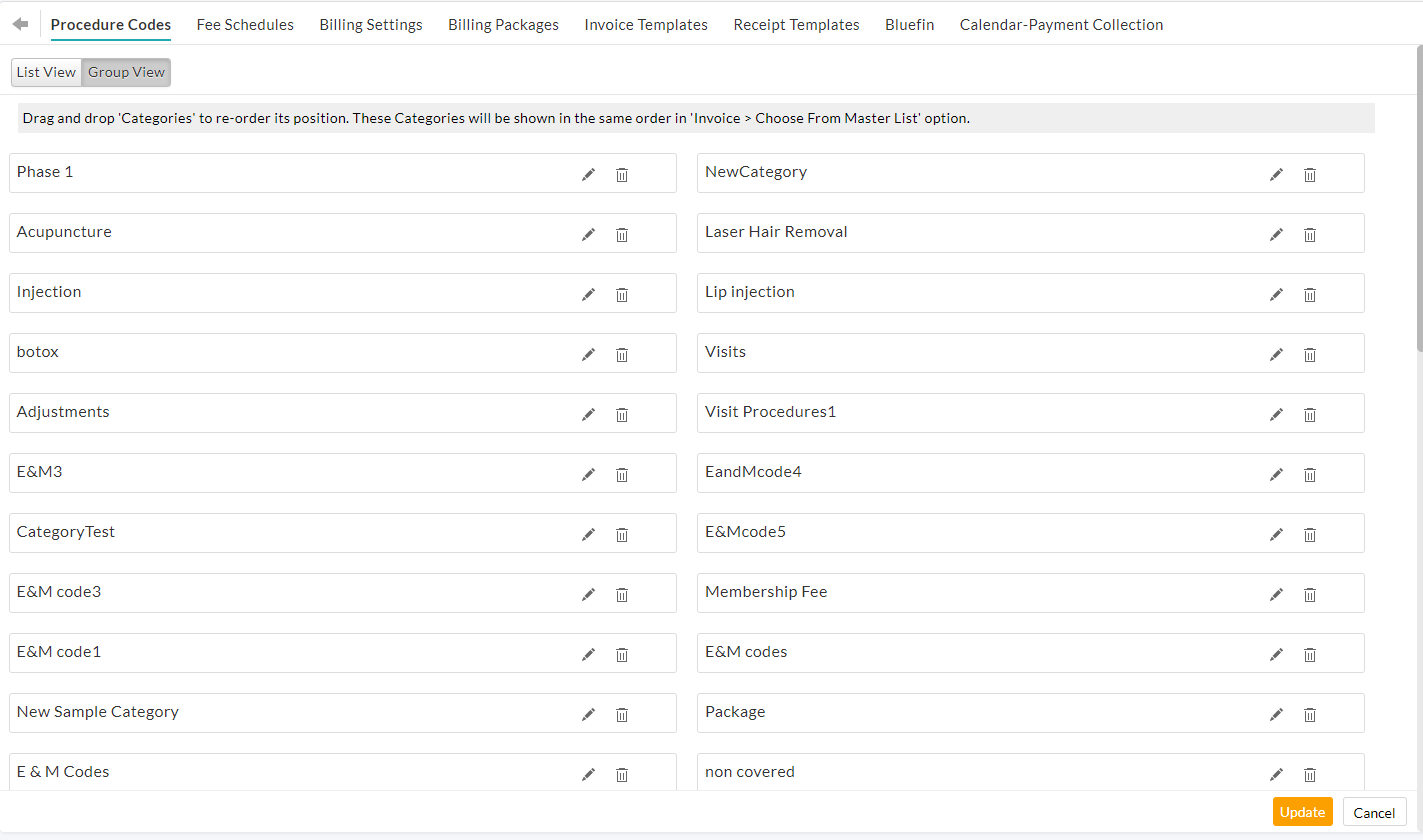Edit the Membership Fee category
Viewport: 1423px width, 840px height.
[x=1276, y=594]
